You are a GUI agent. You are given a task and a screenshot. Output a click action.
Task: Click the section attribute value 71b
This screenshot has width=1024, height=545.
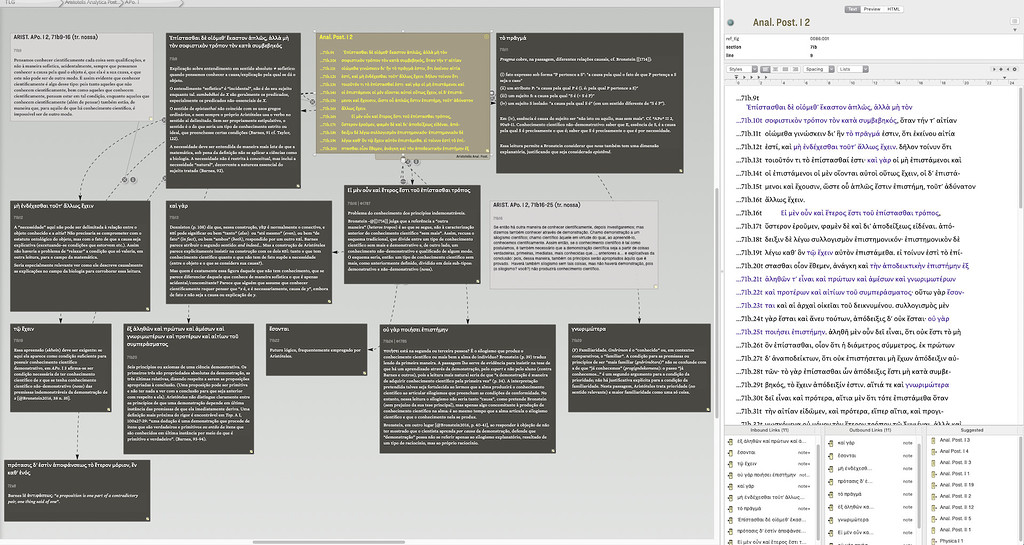click(x=814, y=47)
